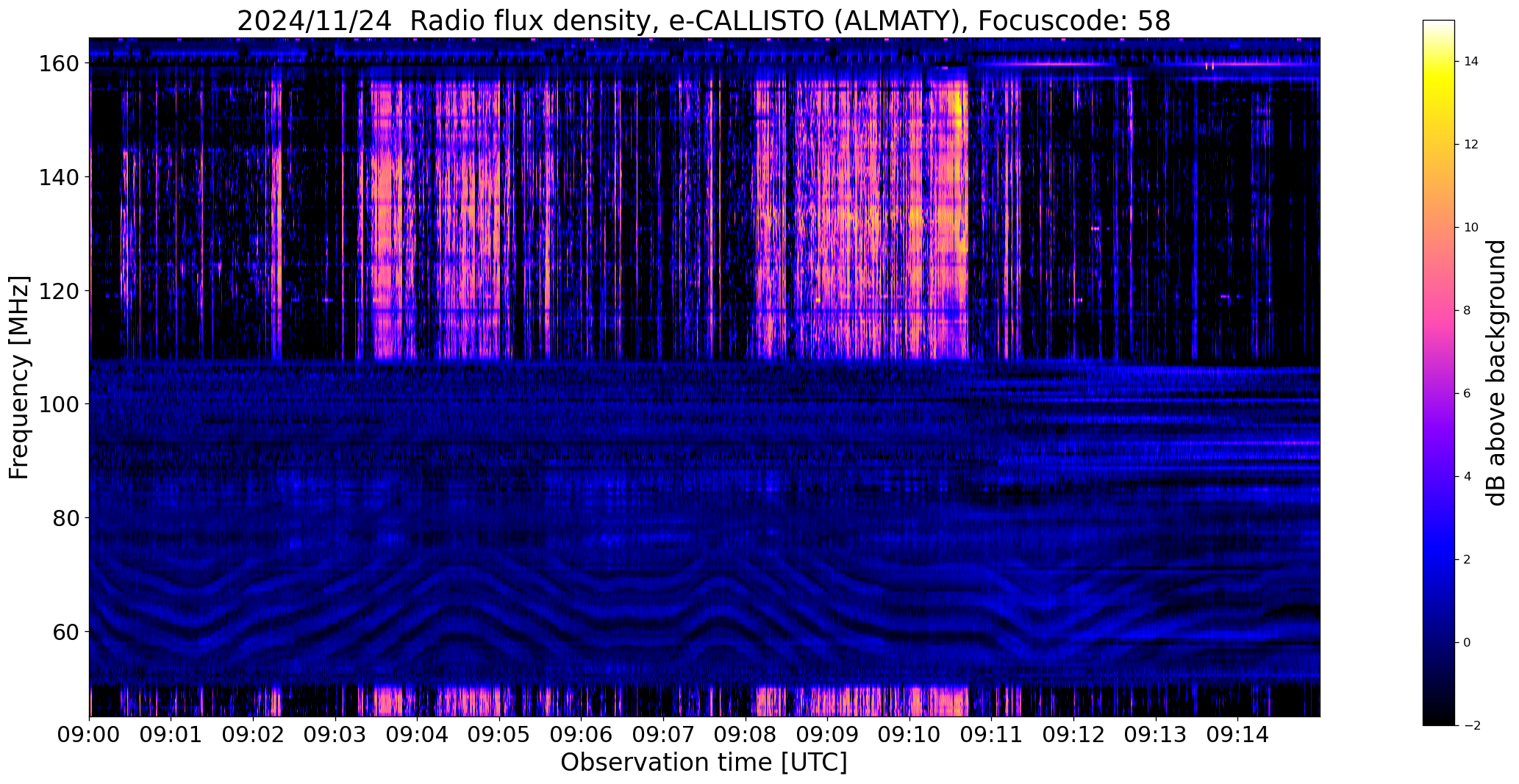This screenshot has height=784, width=1519.
Task: Click the 09:05 time tick label
Action: (500, 734)
